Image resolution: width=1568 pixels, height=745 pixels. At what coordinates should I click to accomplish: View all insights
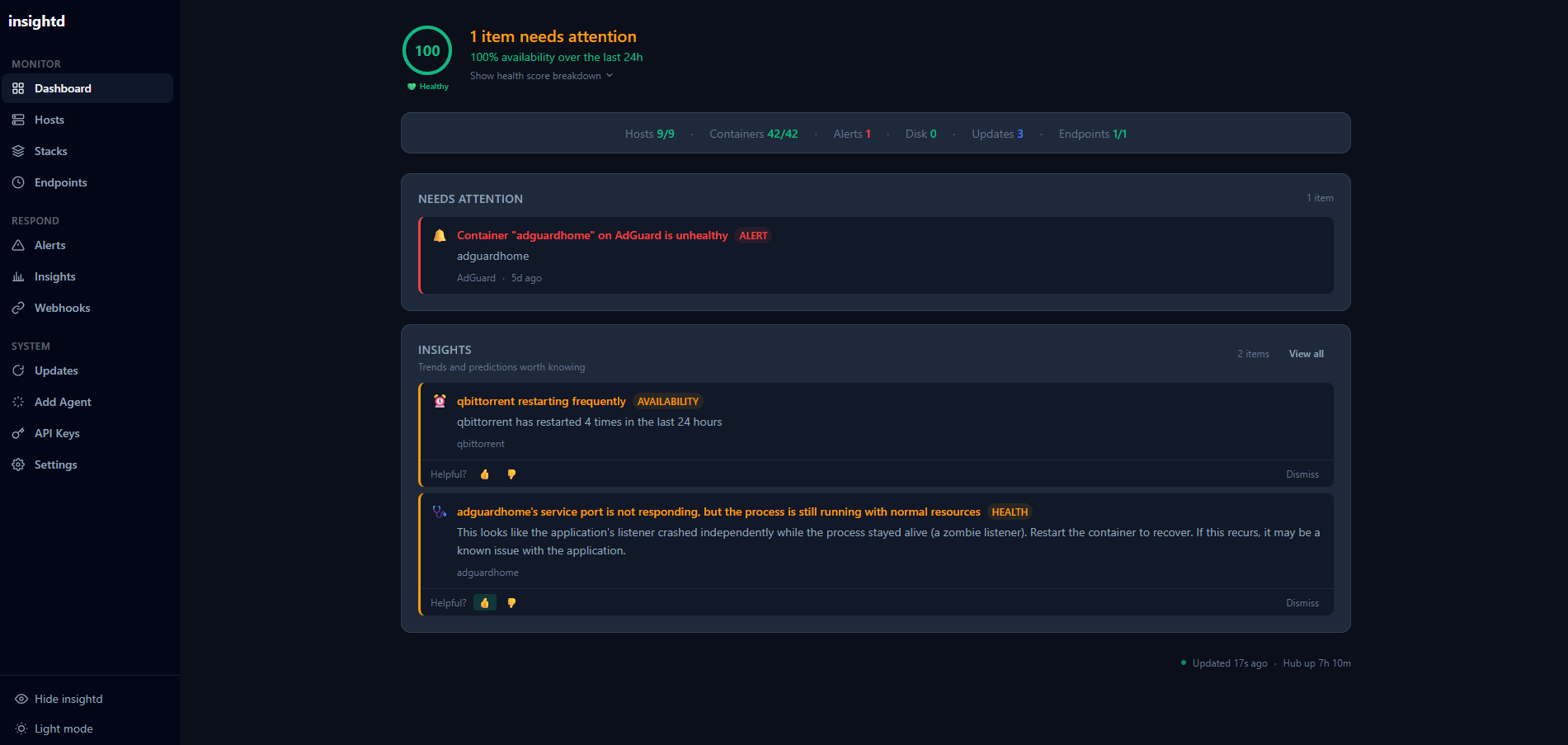pos(1306,353)
